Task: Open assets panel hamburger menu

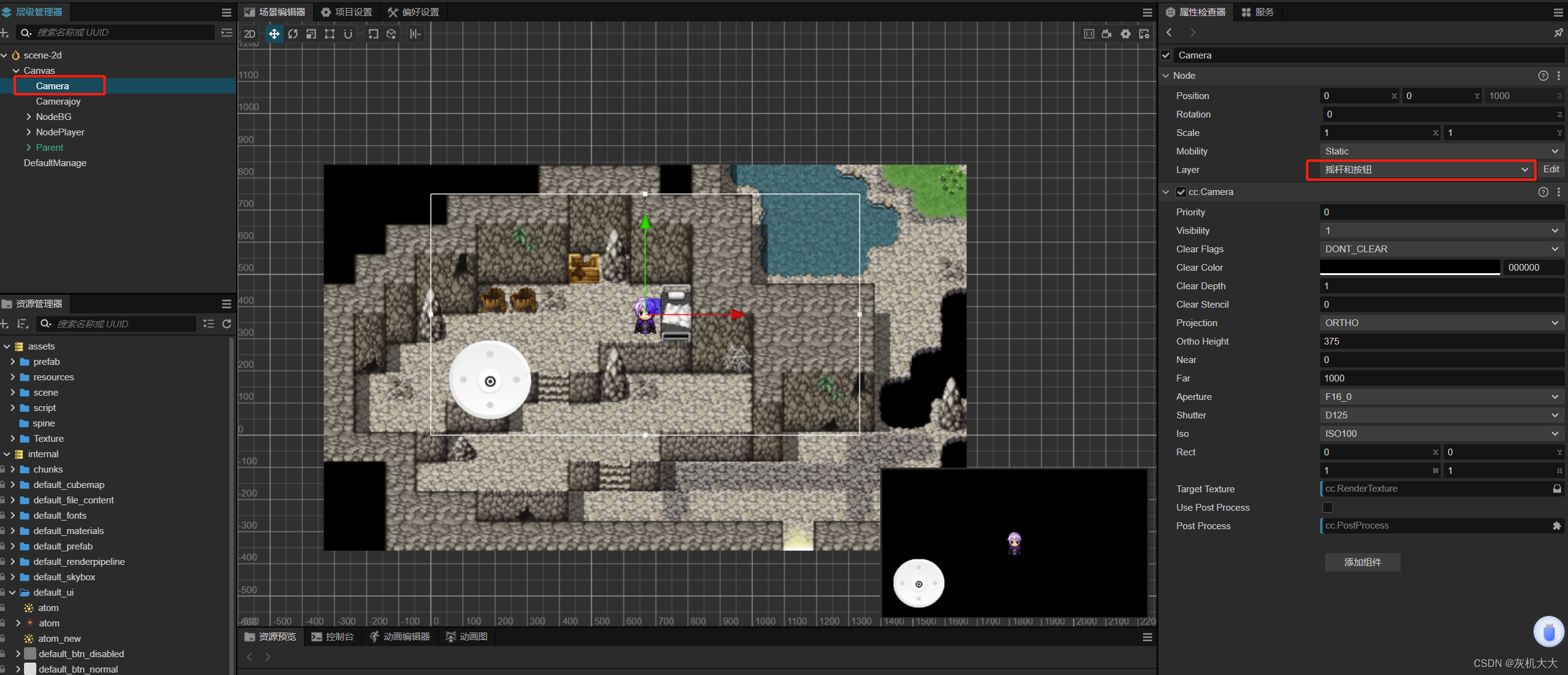Action: point(226,304)
